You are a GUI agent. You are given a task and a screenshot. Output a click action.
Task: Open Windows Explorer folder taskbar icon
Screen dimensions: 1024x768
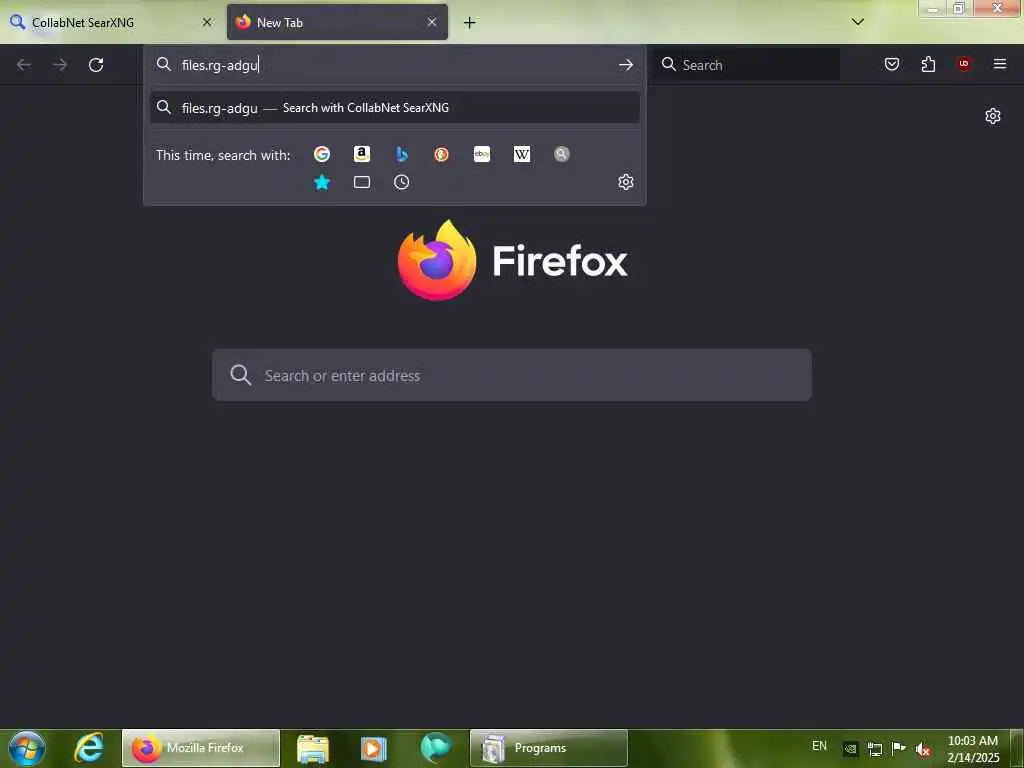coord(313,748)
